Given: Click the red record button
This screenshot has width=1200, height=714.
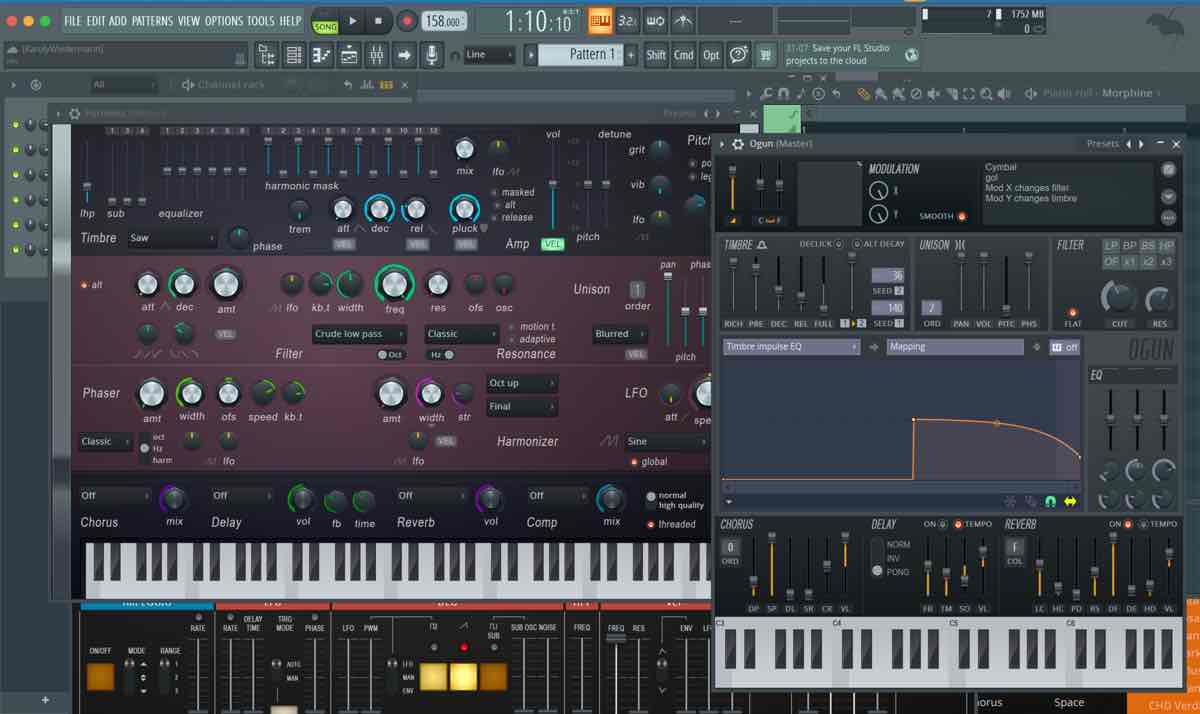Looking at the screenshot, I should tap(406, 20).
